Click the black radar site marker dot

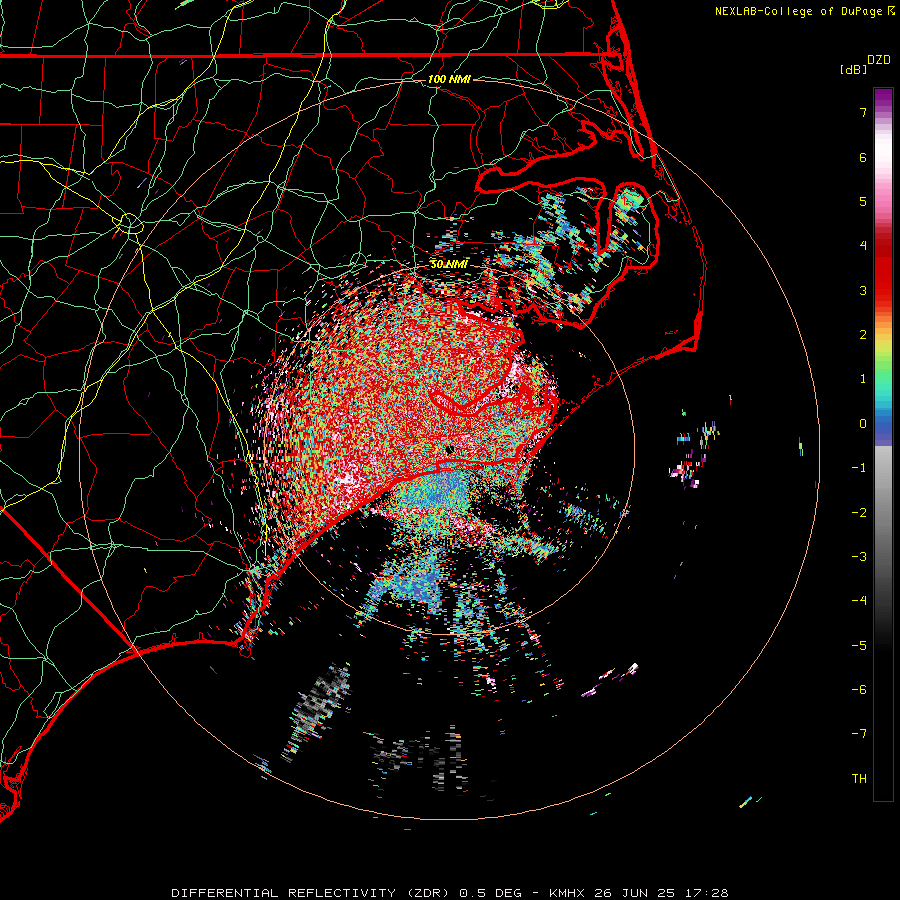(451, 451)
